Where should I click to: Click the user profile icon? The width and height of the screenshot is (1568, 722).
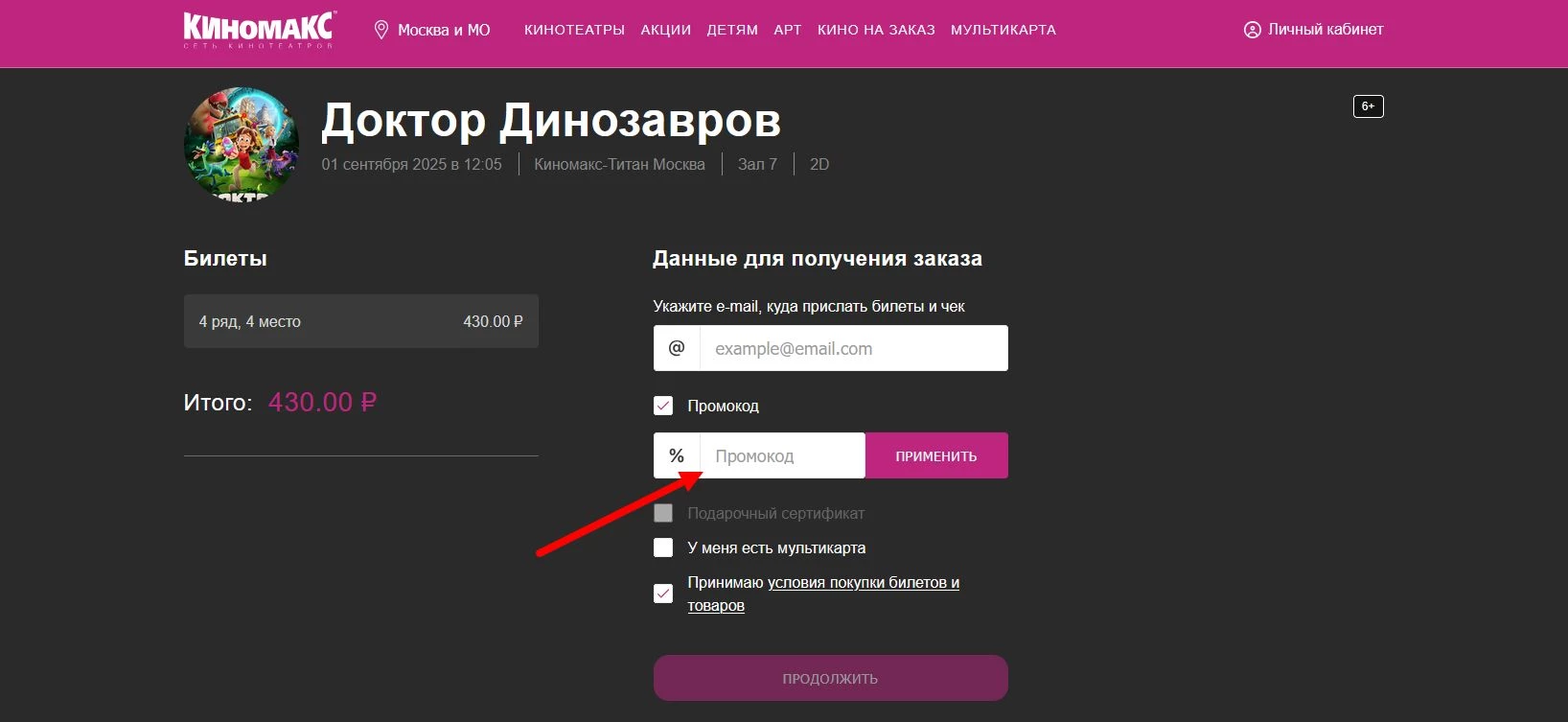1252,30
